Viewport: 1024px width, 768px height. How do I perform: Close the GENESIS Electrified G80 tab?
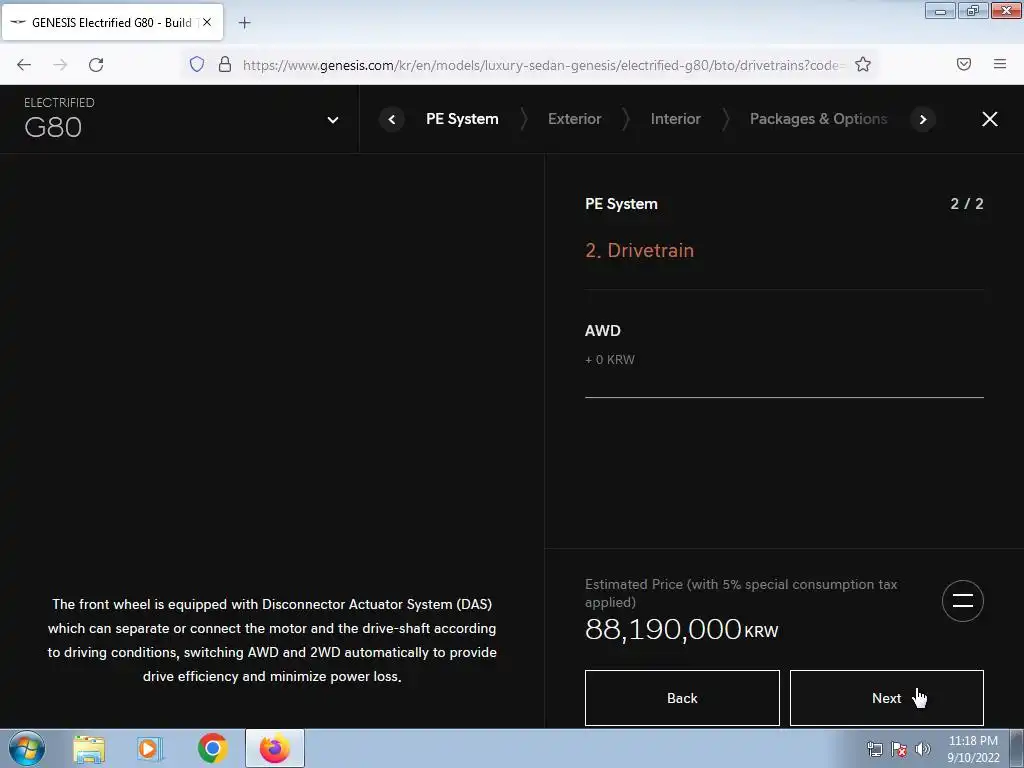pyautogui.click(x=206, y=22)
